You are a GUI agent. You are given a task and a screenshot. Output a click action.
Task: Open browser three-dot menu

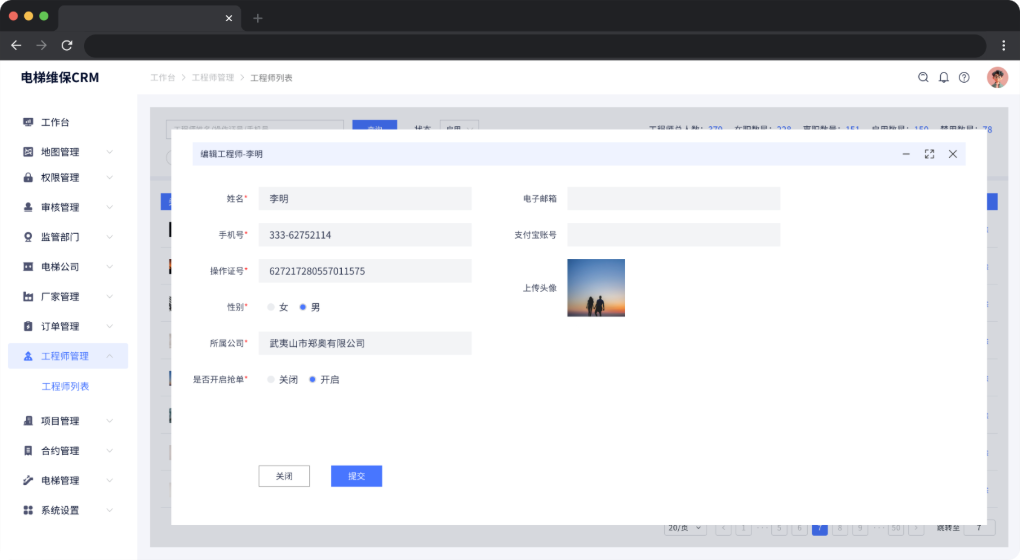point(1004,46)
